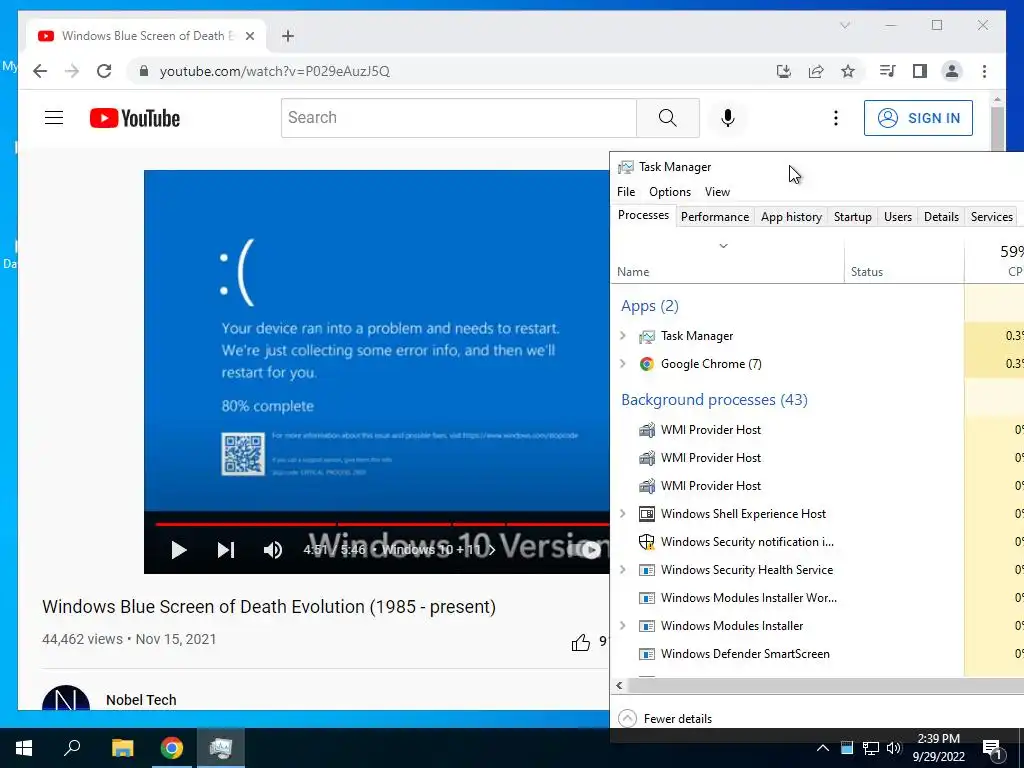Open Task Manager View menu
Viewport: 1024px width, 768px height.
click(x=717, y=192)
